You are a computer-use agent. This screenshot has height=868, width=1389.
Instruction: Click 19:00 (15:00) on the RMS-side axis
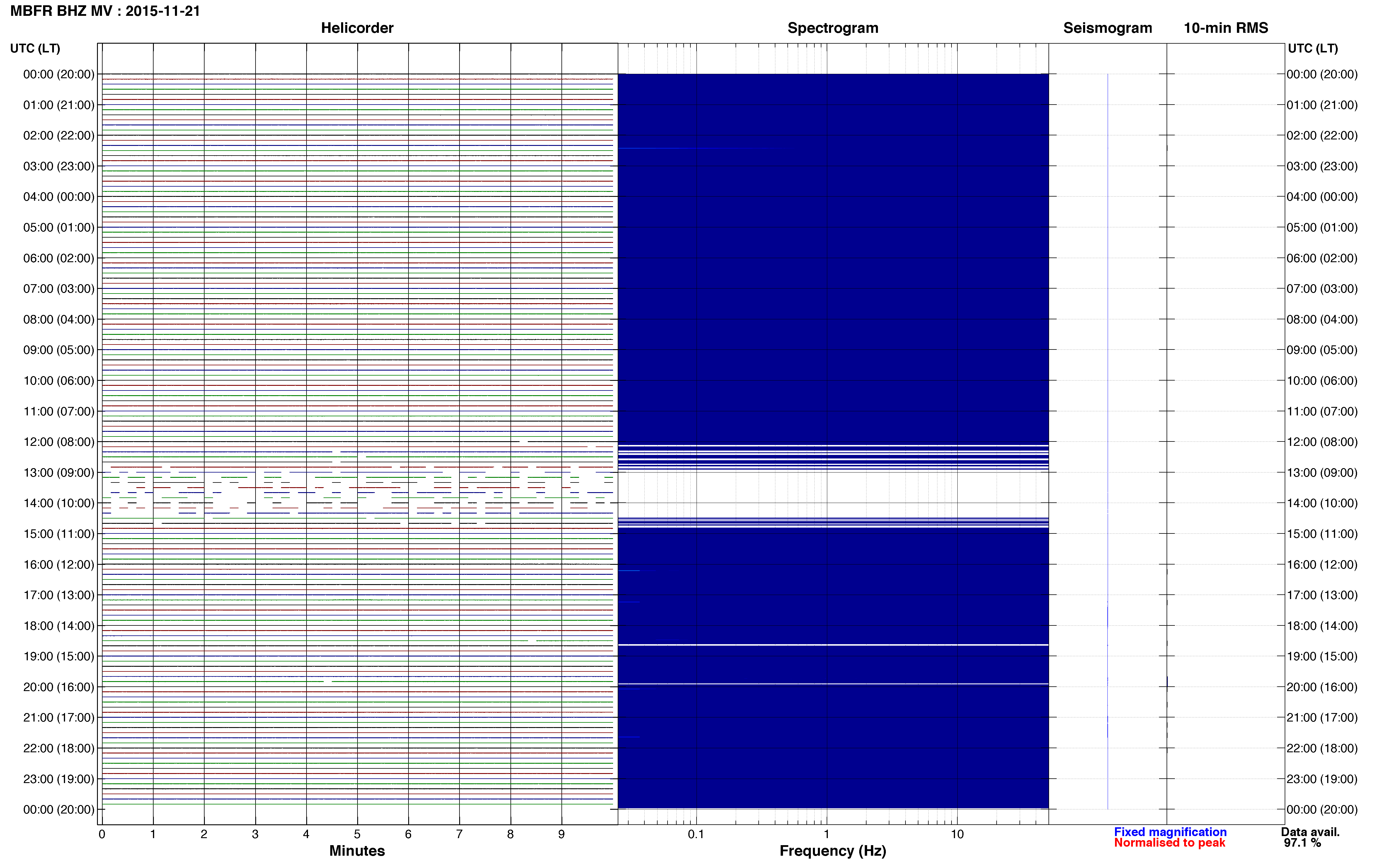coord(1322,657)
